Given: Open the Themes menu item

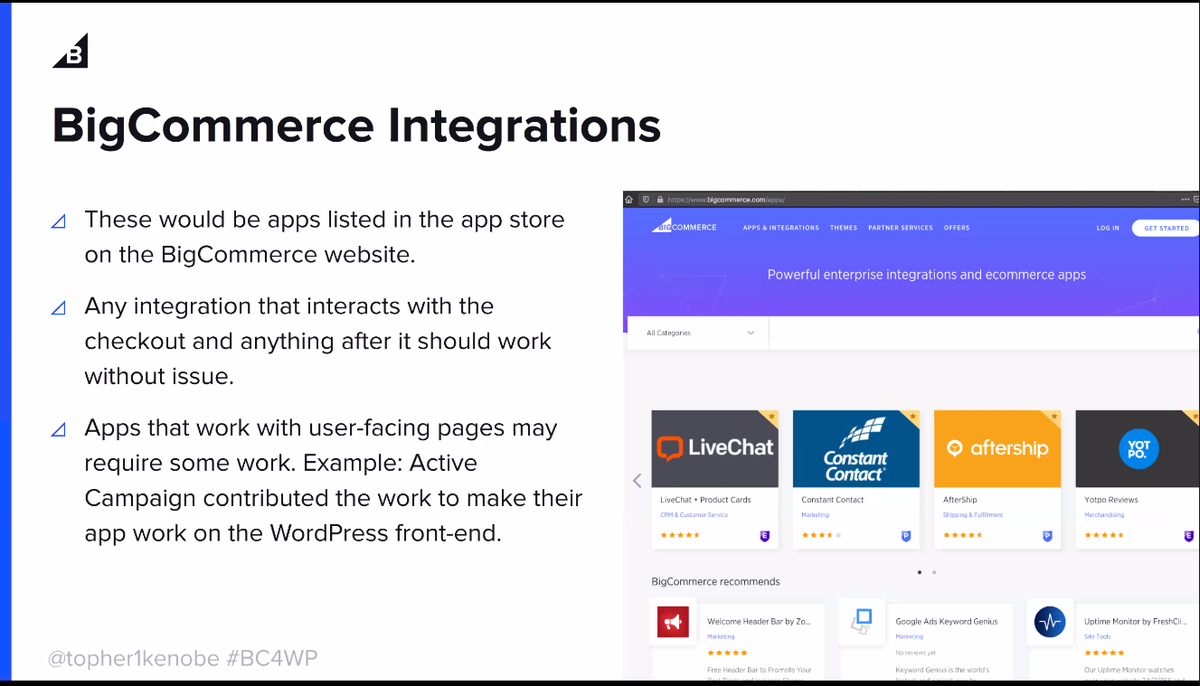Looking at the screenshot, I should (x=843, y=228).
